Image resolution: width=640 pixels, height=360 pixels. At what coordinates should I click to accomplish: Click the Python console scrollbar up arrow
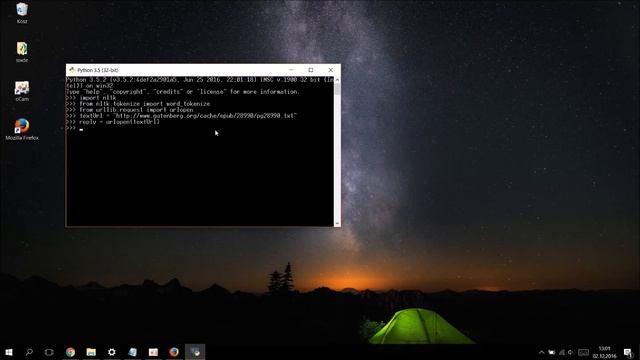(x=337, y=80)
